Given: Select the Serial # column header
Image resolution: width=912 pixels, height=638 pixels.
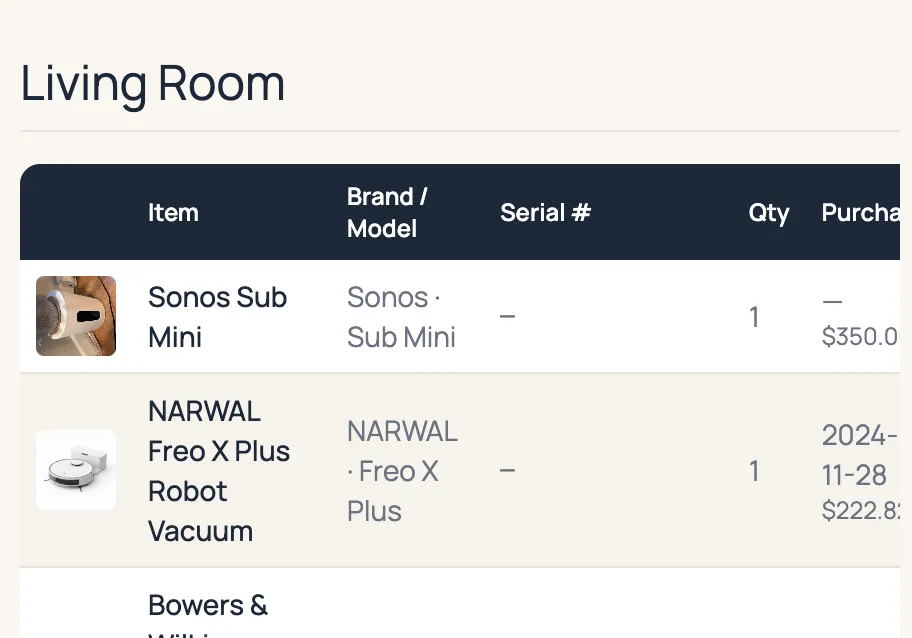Looking at the screenshot, I should [545, 213].
